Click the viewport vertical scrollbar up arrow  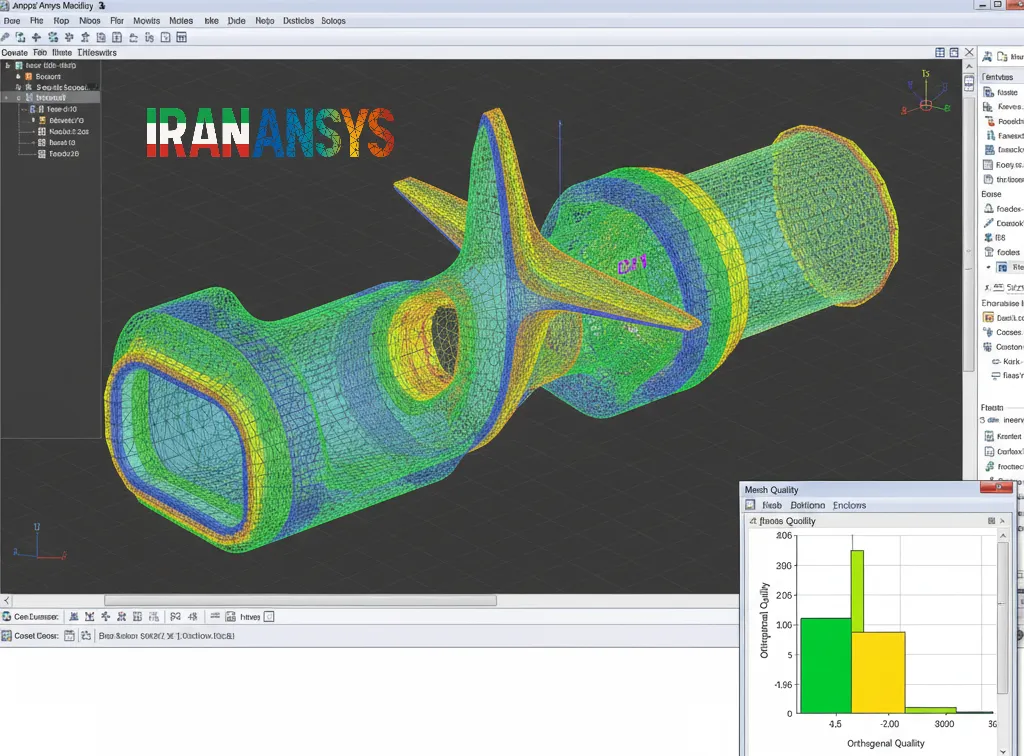pyautogui.click(x=969, y=66)
